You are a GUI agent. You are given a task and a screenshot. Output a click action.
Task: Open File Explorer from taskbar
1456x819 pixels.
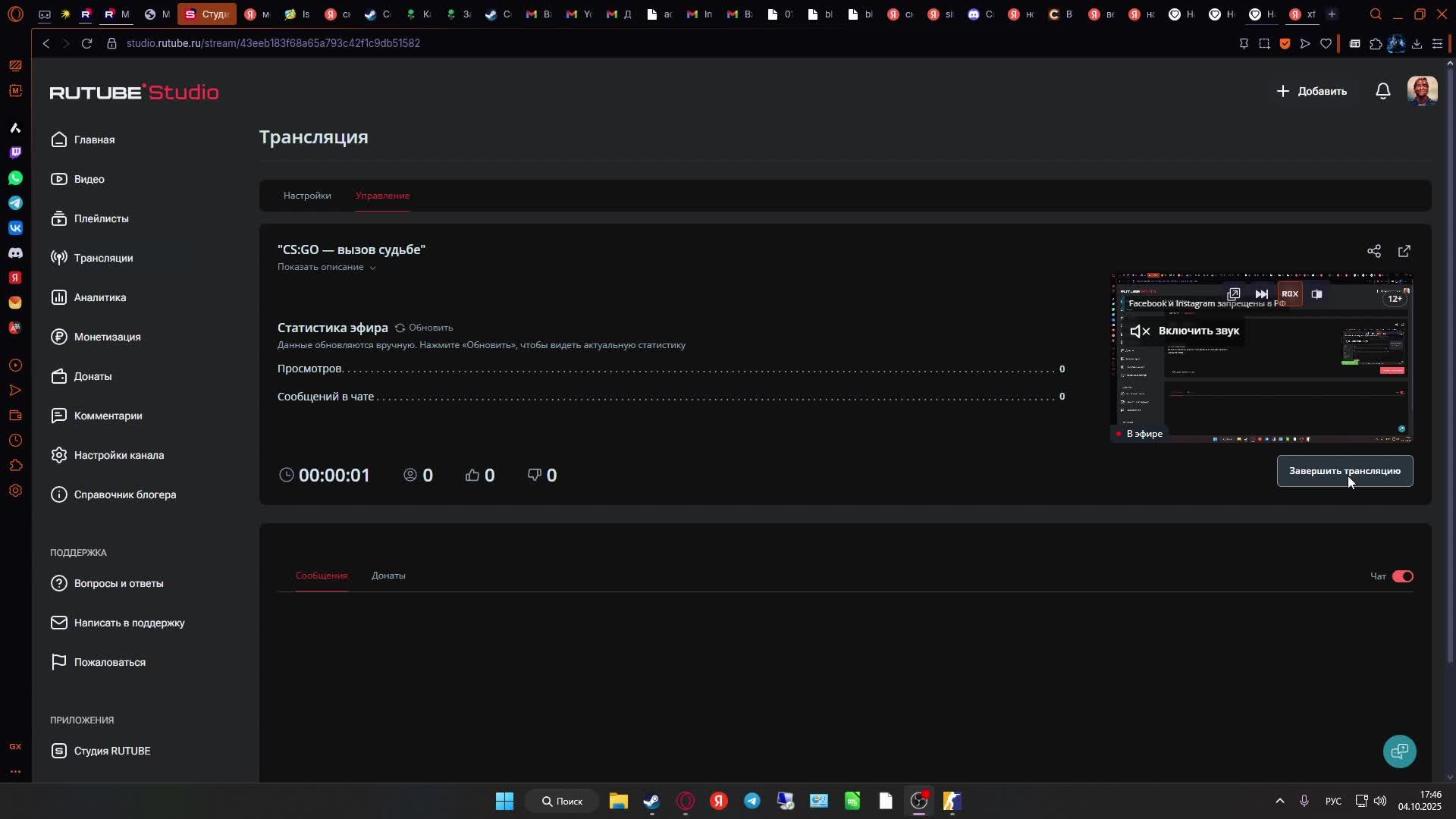tap(618, 802)
